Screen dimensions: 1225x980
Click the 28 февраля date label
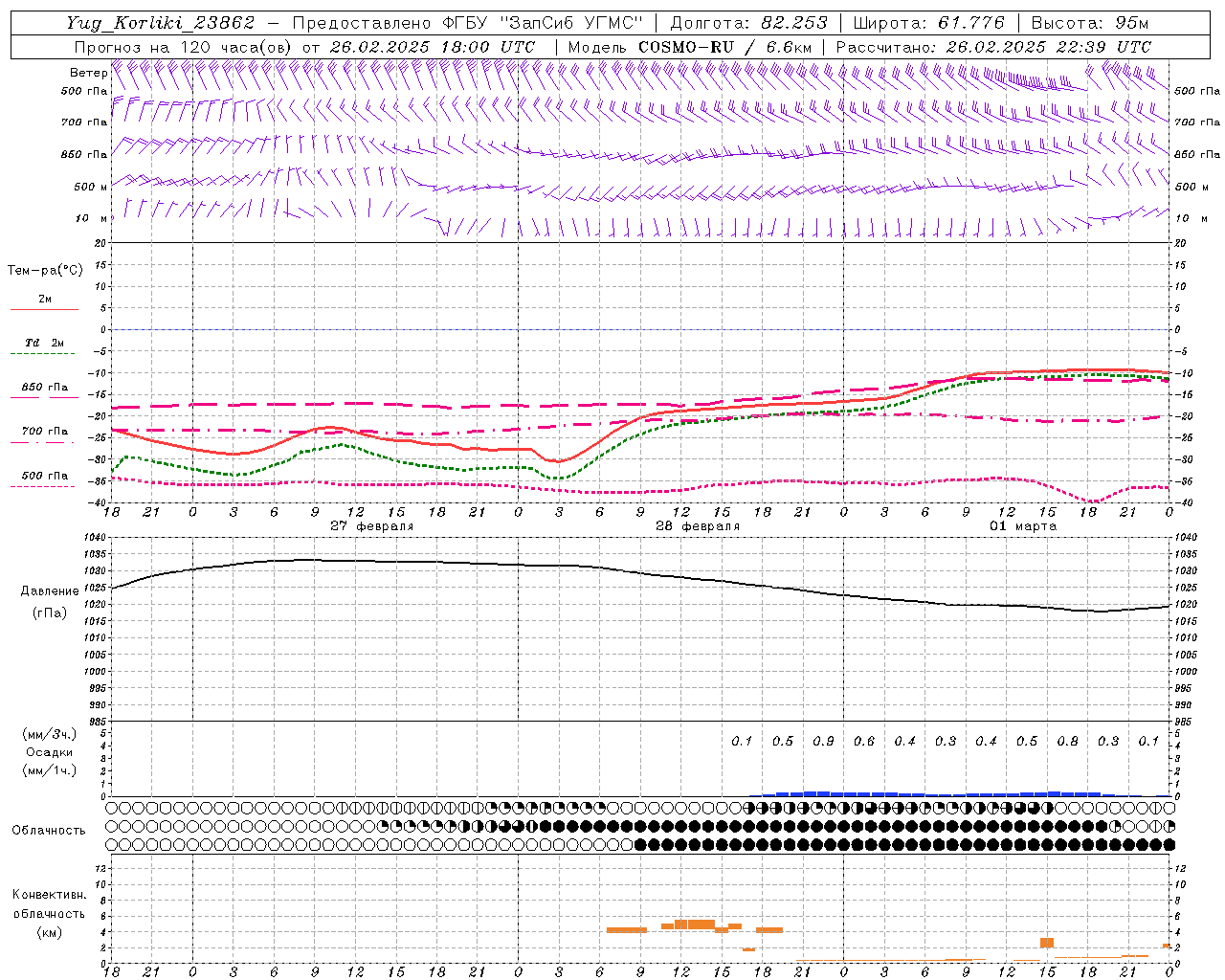point(698,526)
